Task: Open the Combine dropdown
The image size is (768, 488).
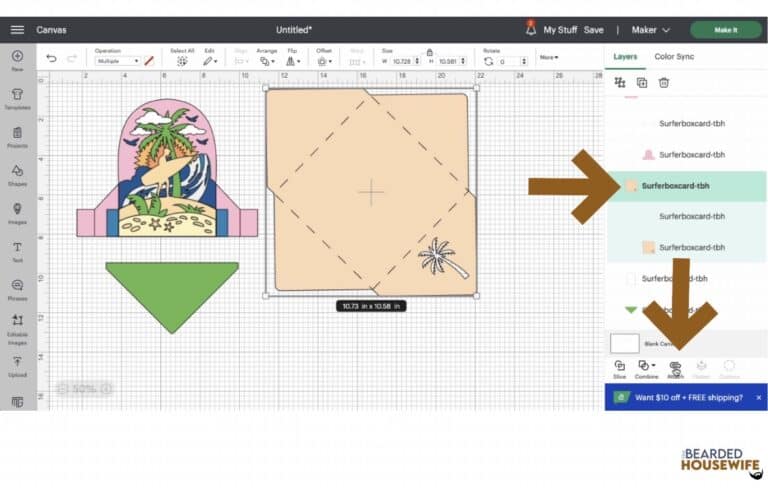Action: point(647,367)
